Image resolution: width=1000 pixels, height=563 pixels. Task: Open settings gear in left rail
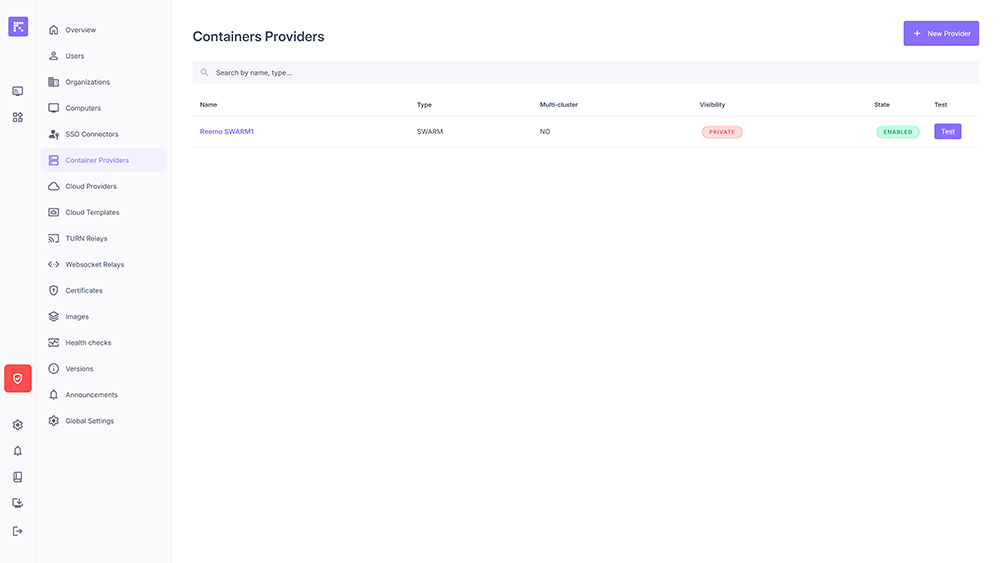(18, 425)
